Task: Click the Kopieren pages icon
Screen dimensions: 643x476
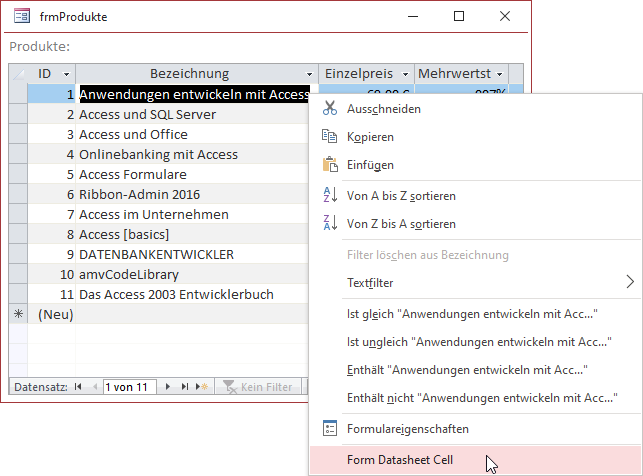Action: (x=329, y=136)
